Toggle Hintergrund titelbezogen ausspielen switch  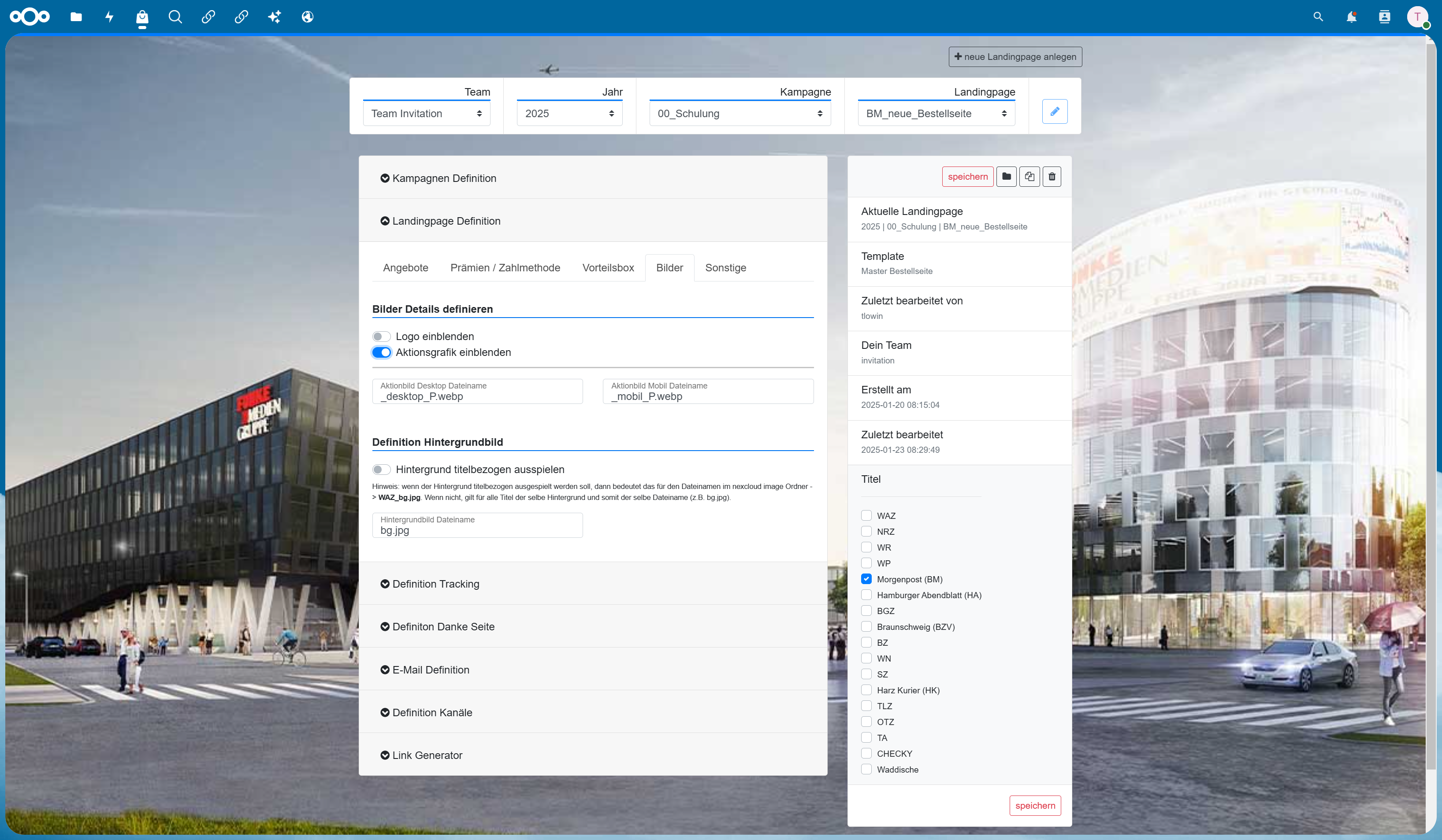(x=382, y=470)
